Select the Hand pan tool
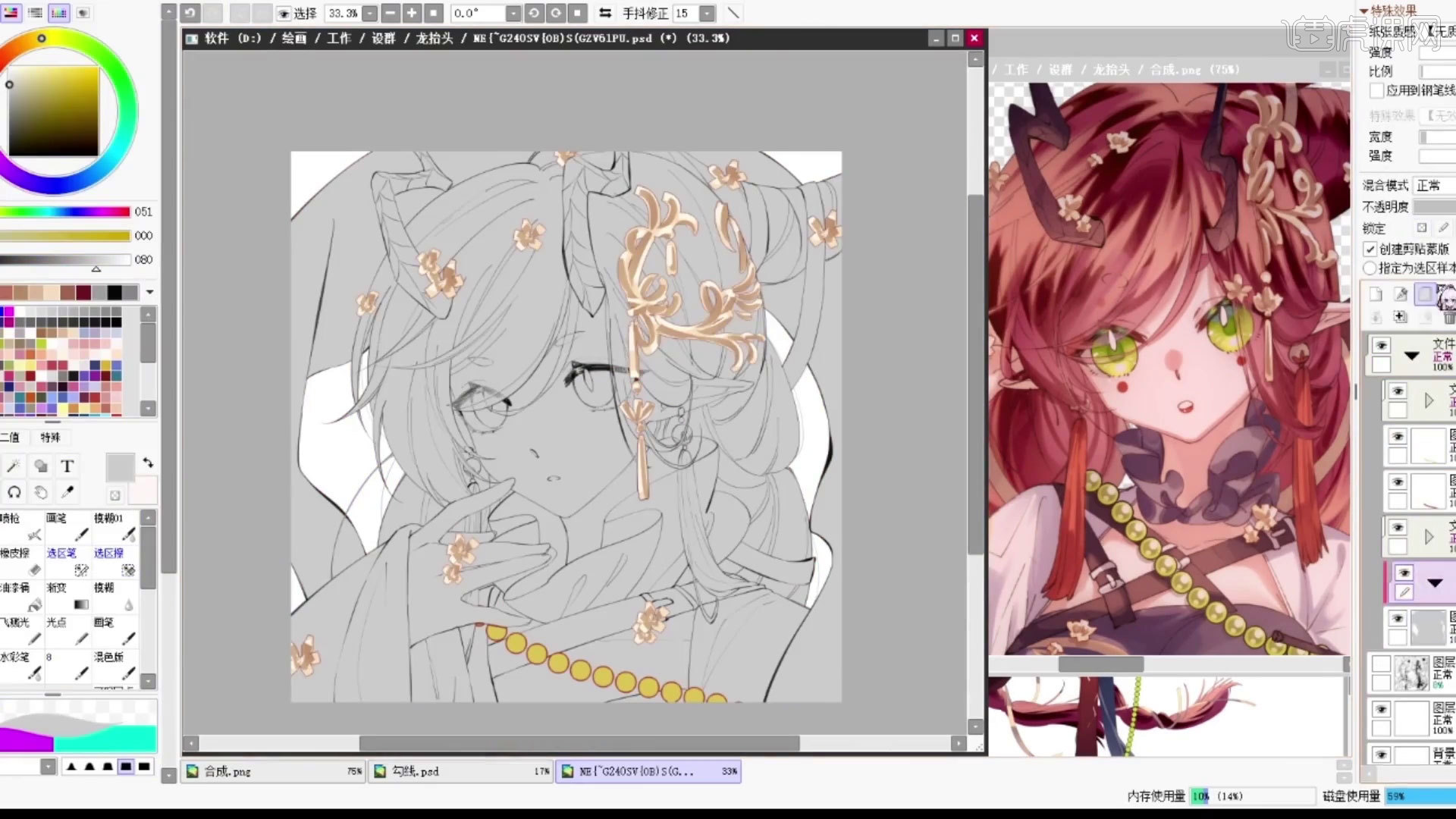Viewport: 1456px width, 819px height. (x=41, y=492)
